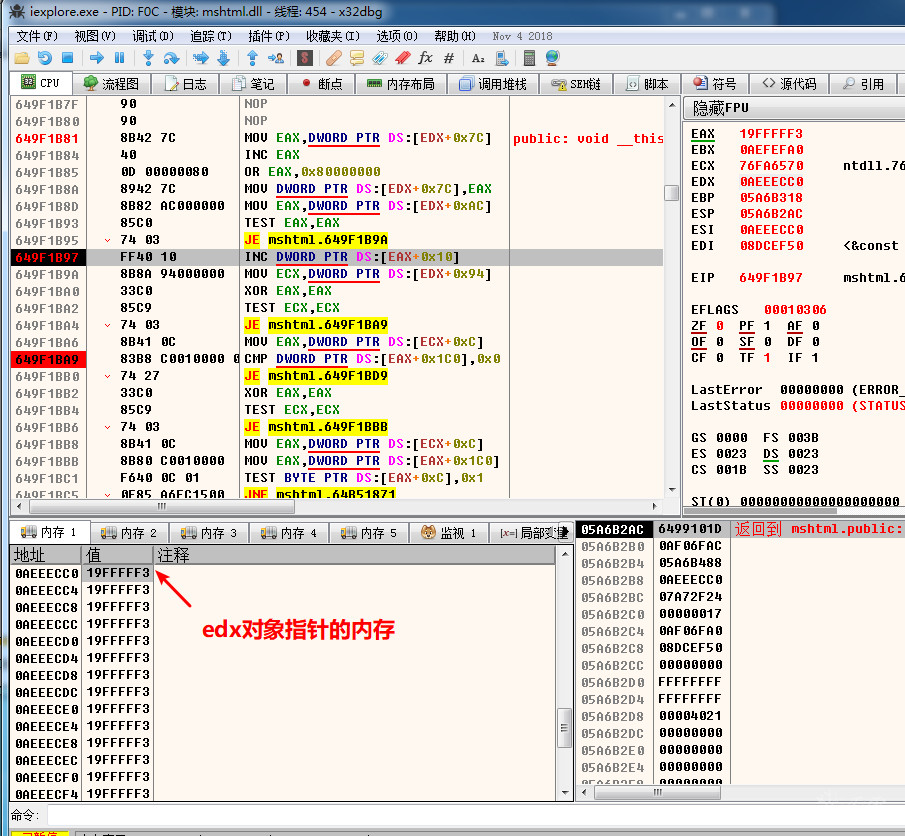Click the 命令 command input field

tap(400, 815)
